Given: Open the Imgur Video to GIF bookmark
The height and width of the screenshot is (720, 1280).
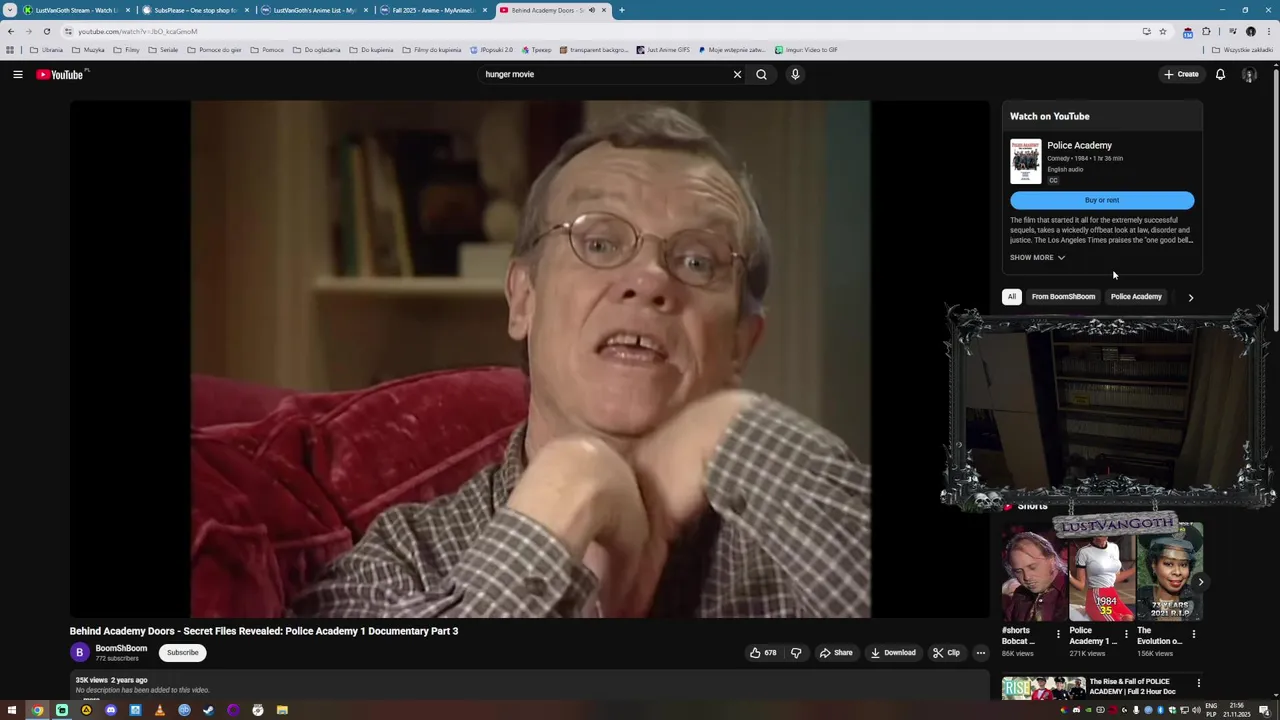Looking at the screenshot, I should (x=805, y=49).
